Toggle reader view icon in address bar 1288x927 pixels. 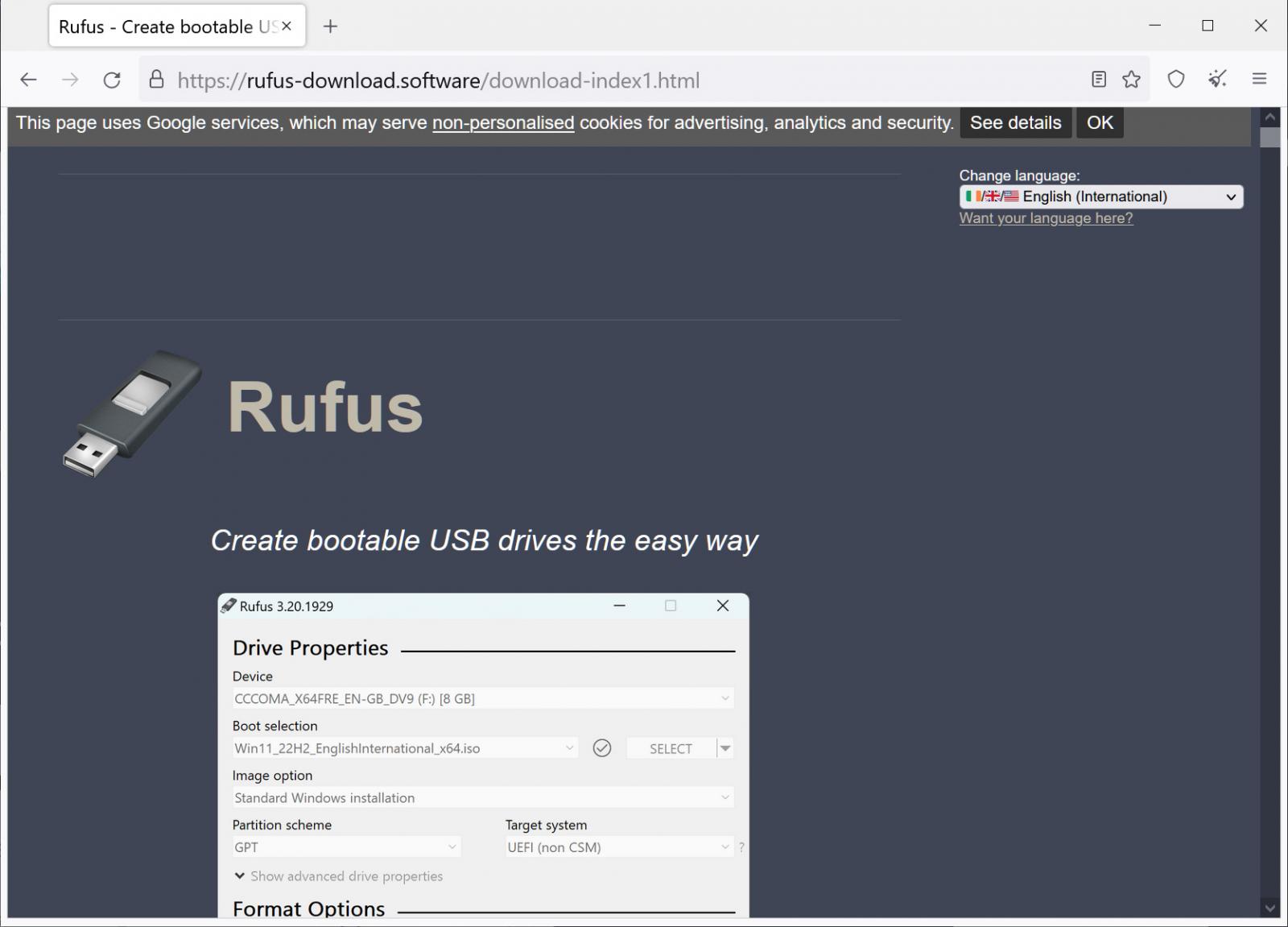click(1099, 79)
